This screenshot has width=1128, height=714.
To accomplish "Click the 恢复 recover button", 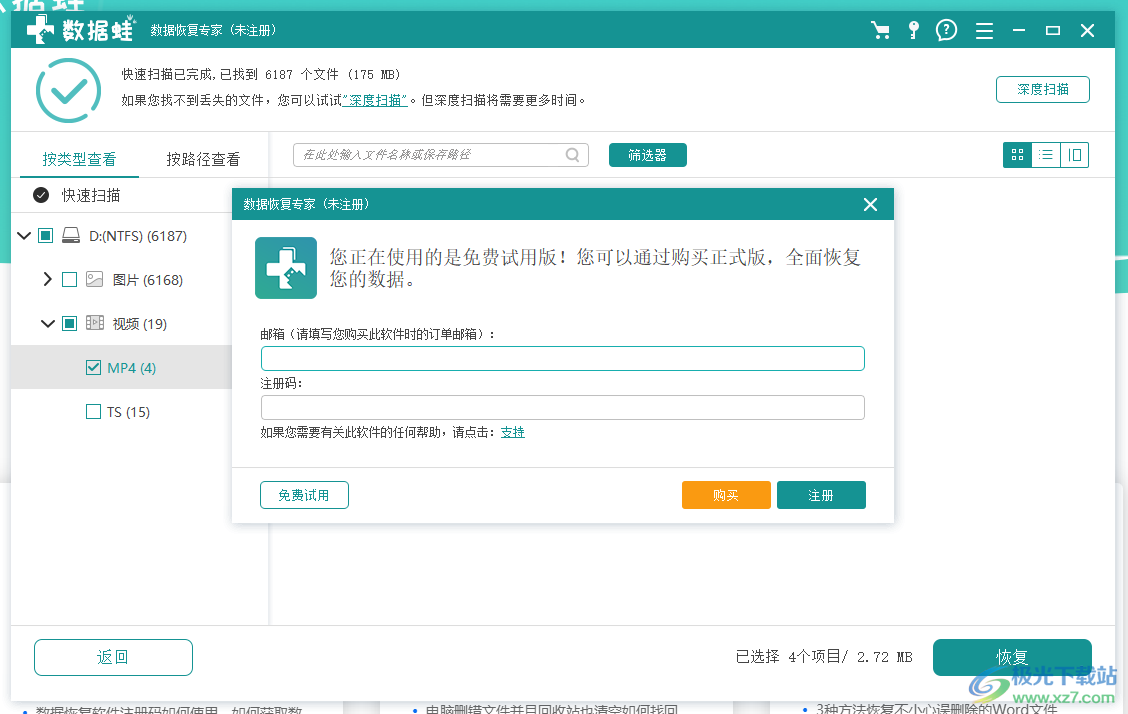I will pos(1012,657).
